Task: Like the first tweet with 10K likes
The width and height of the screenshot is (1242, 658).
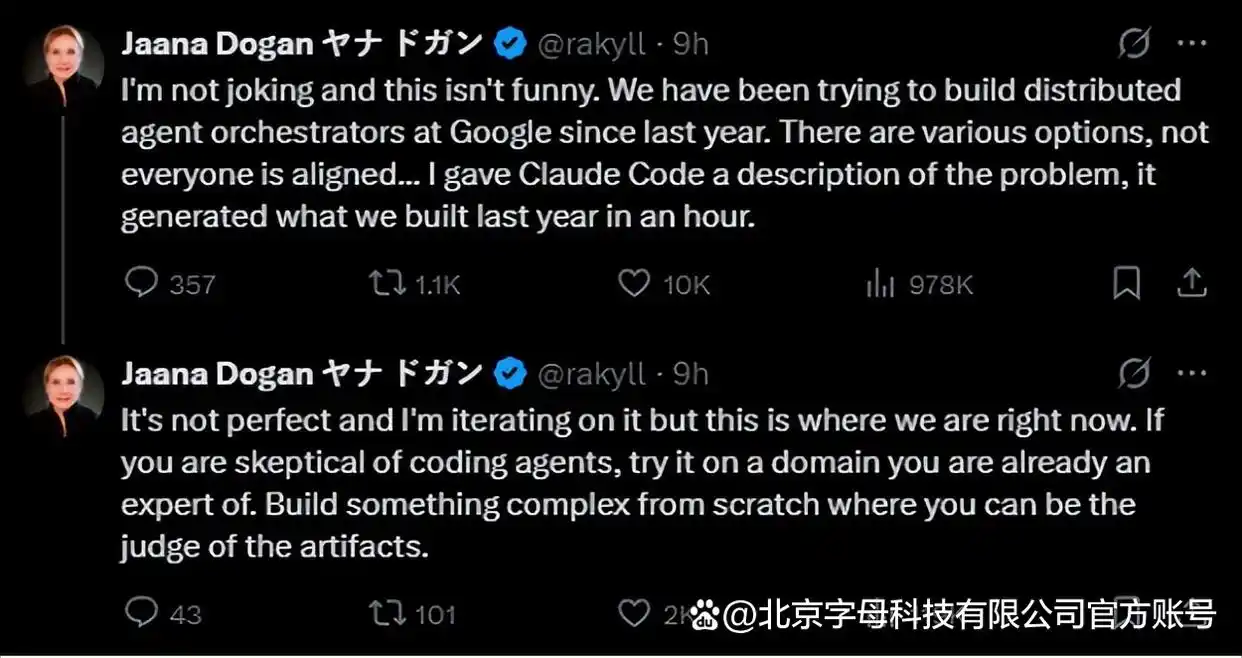Action: click(x=634, y=284)
